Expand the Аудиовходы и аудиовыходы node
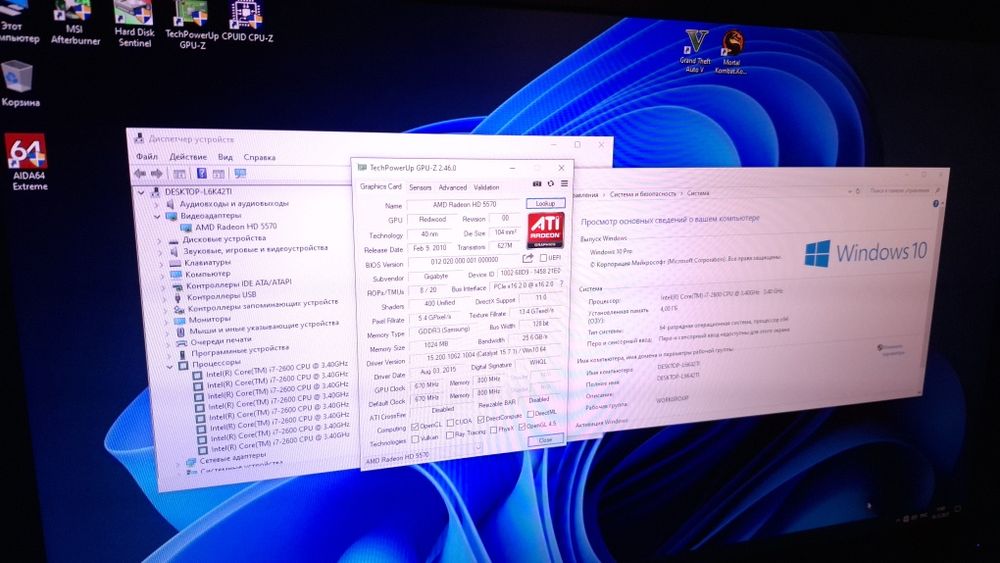 pyautogui.click(x=156, y=205)
